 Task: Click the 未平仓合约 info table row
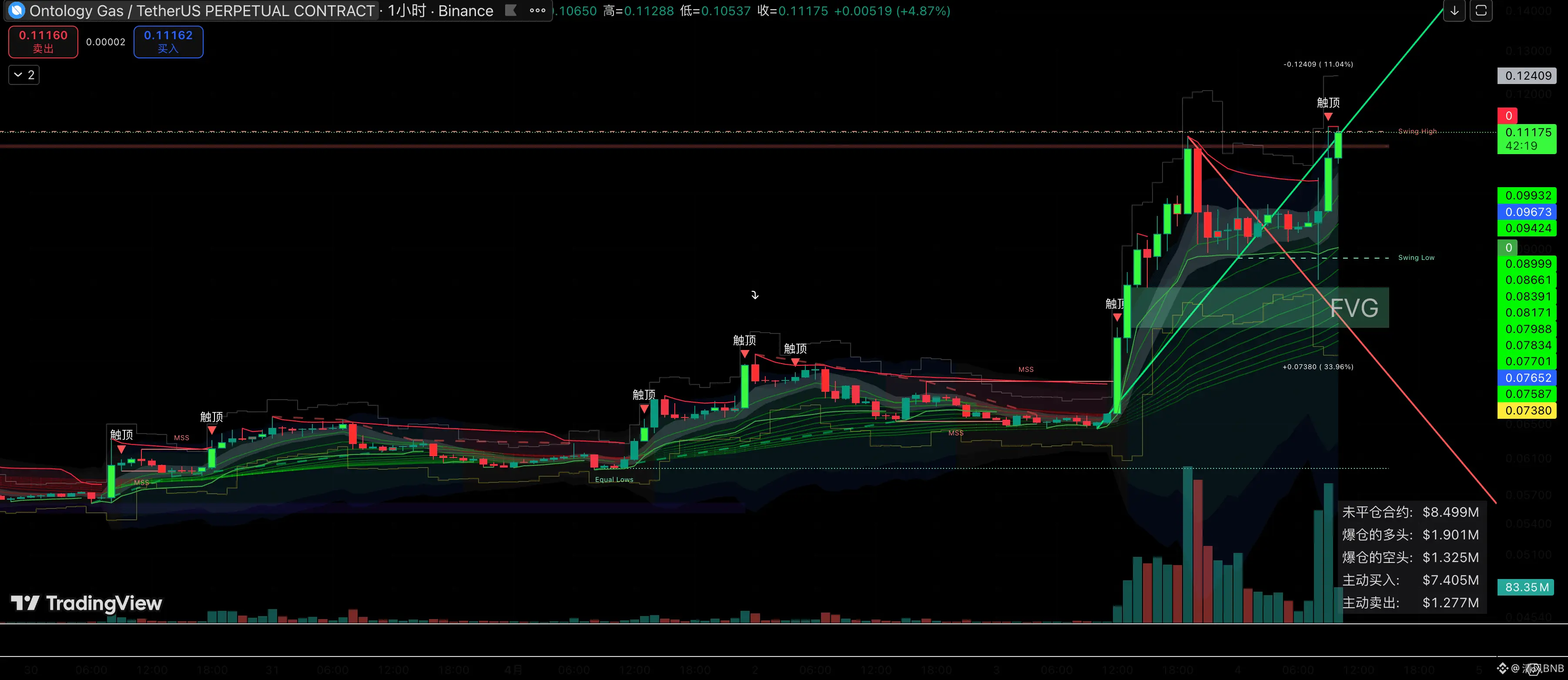point(1410,512)
